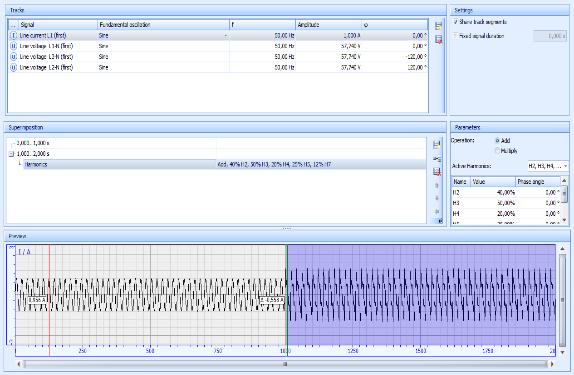Click the harmonics table scrollbar down arrow
The width and height of the screenshot is (574, 375).
click(x=565, y=220)
